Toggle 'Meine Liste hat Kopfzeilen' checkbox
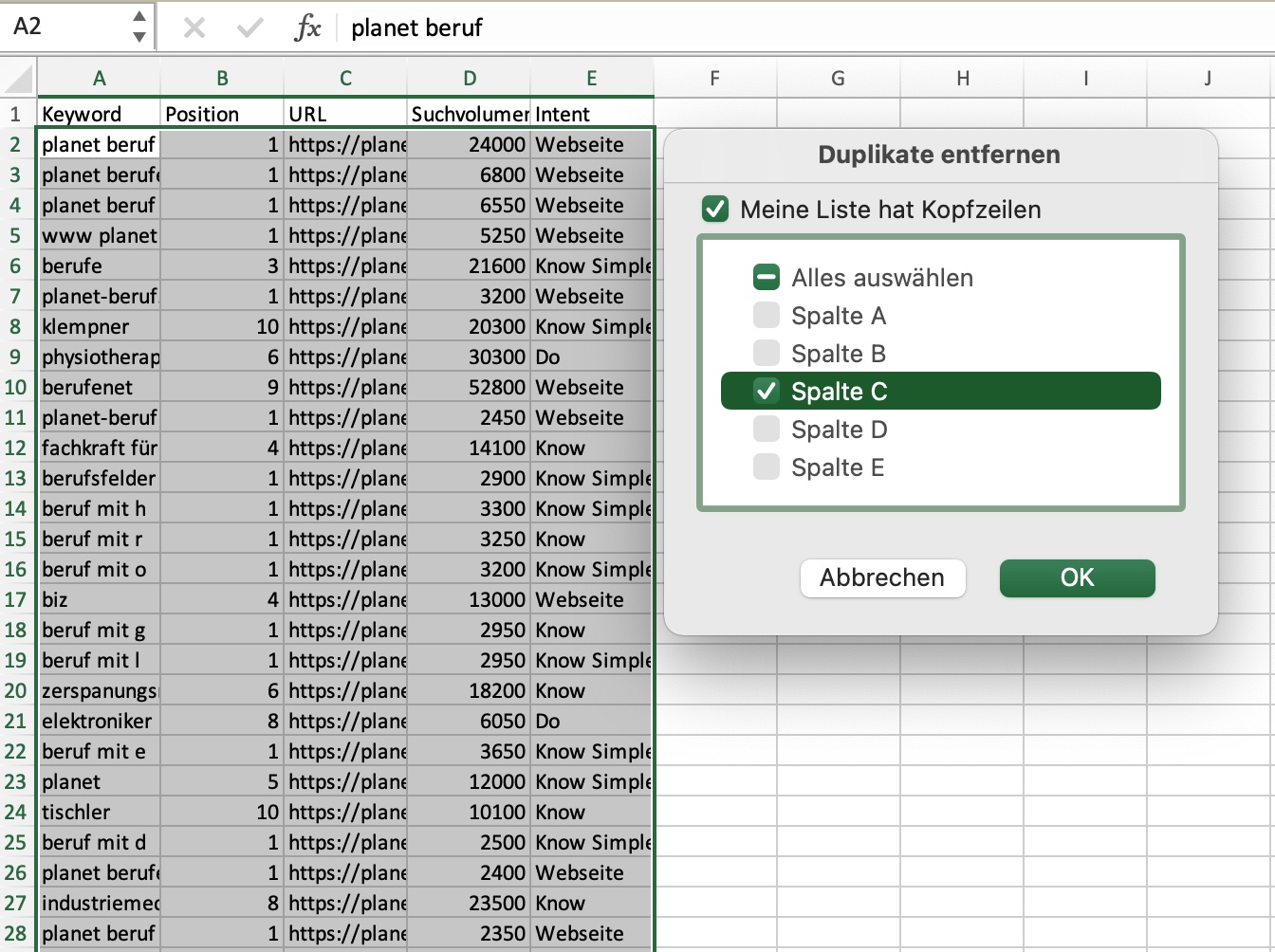Screen dimensions: 1275x952 [714, 210]
